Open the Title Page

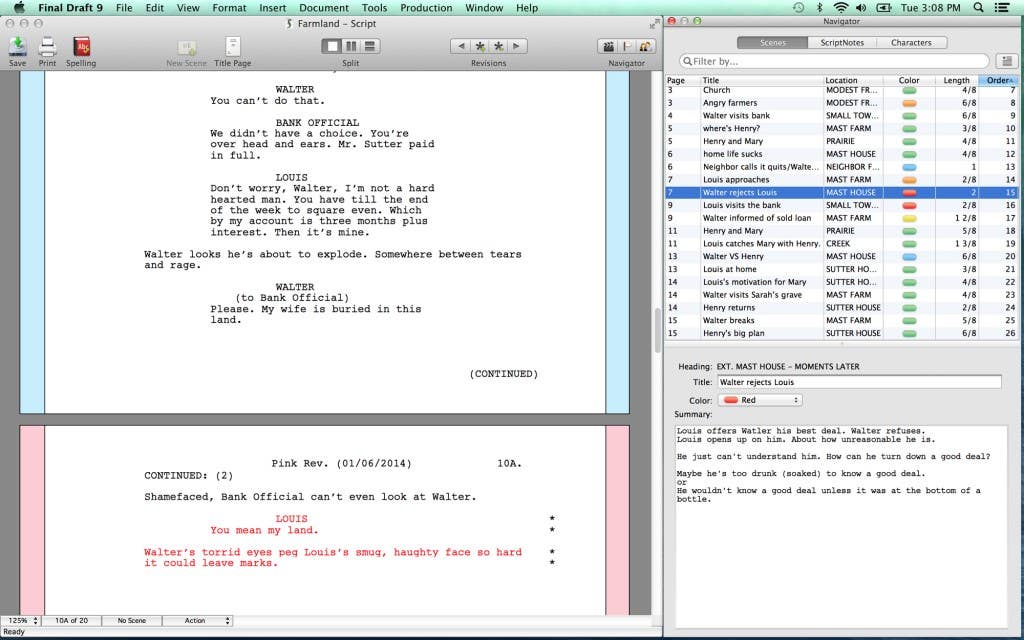click(x=233, y=47)
